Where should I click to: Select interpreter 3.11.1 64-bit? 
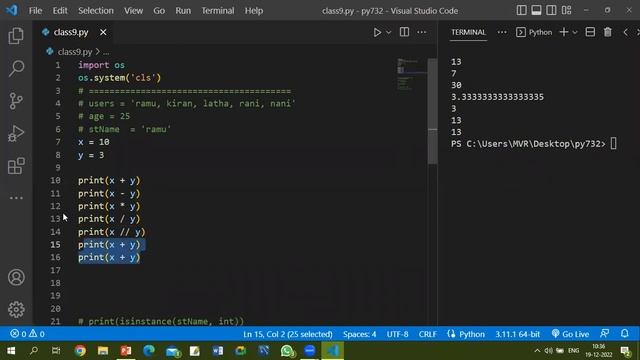pyautogui.click(x=518, y=334)
